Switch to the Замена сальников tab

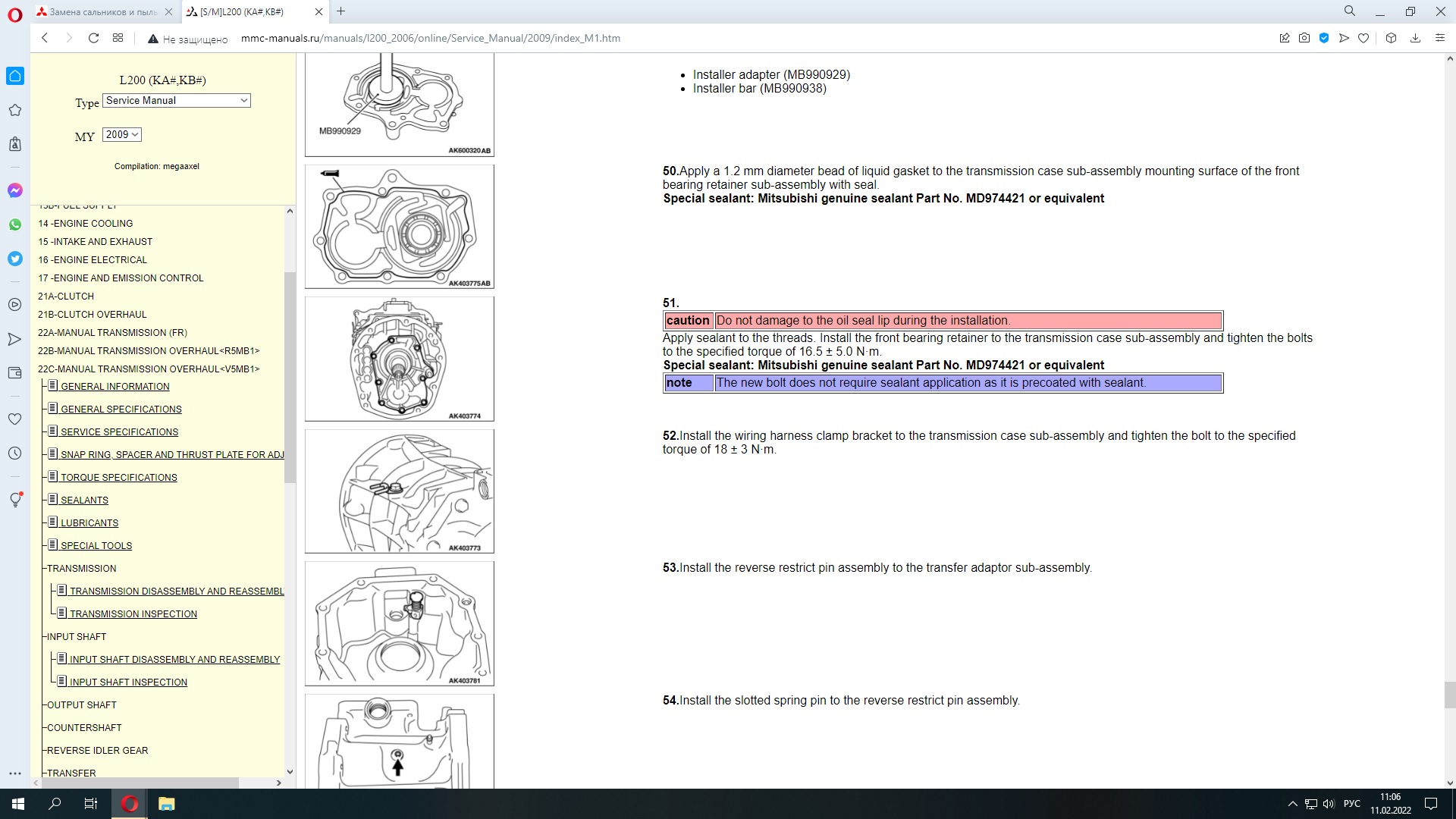102,12
